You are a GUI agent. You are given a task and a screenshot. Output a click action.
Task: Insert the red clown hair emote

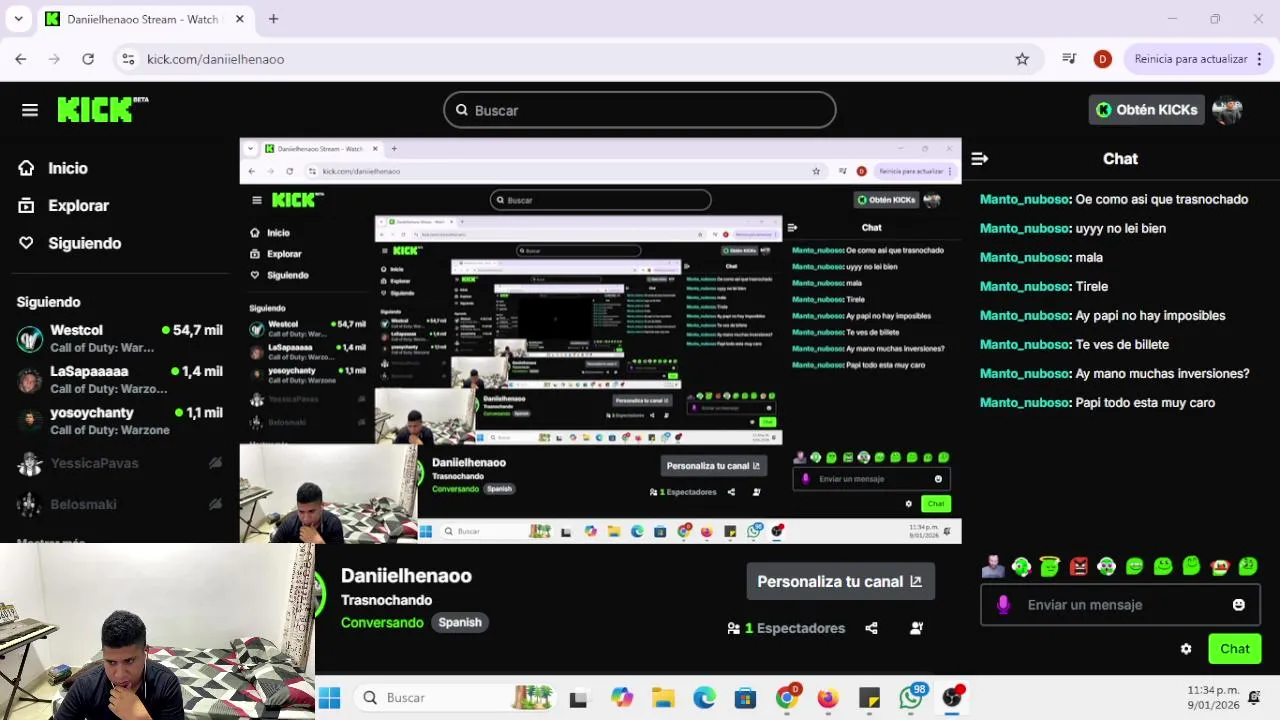click(1219, 567)
